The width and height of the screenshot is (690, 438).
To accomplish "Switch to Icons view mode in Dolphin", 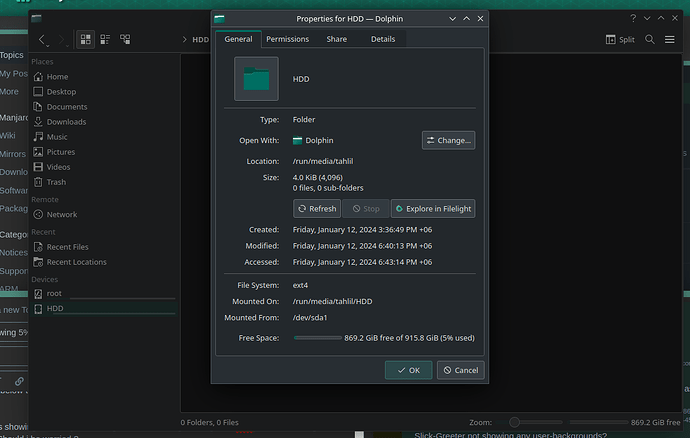I will tap(85, 40).
